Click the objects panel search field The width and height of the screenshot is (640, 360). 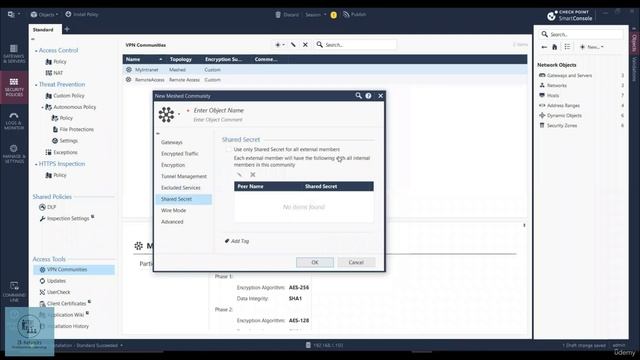coord(582,34)
